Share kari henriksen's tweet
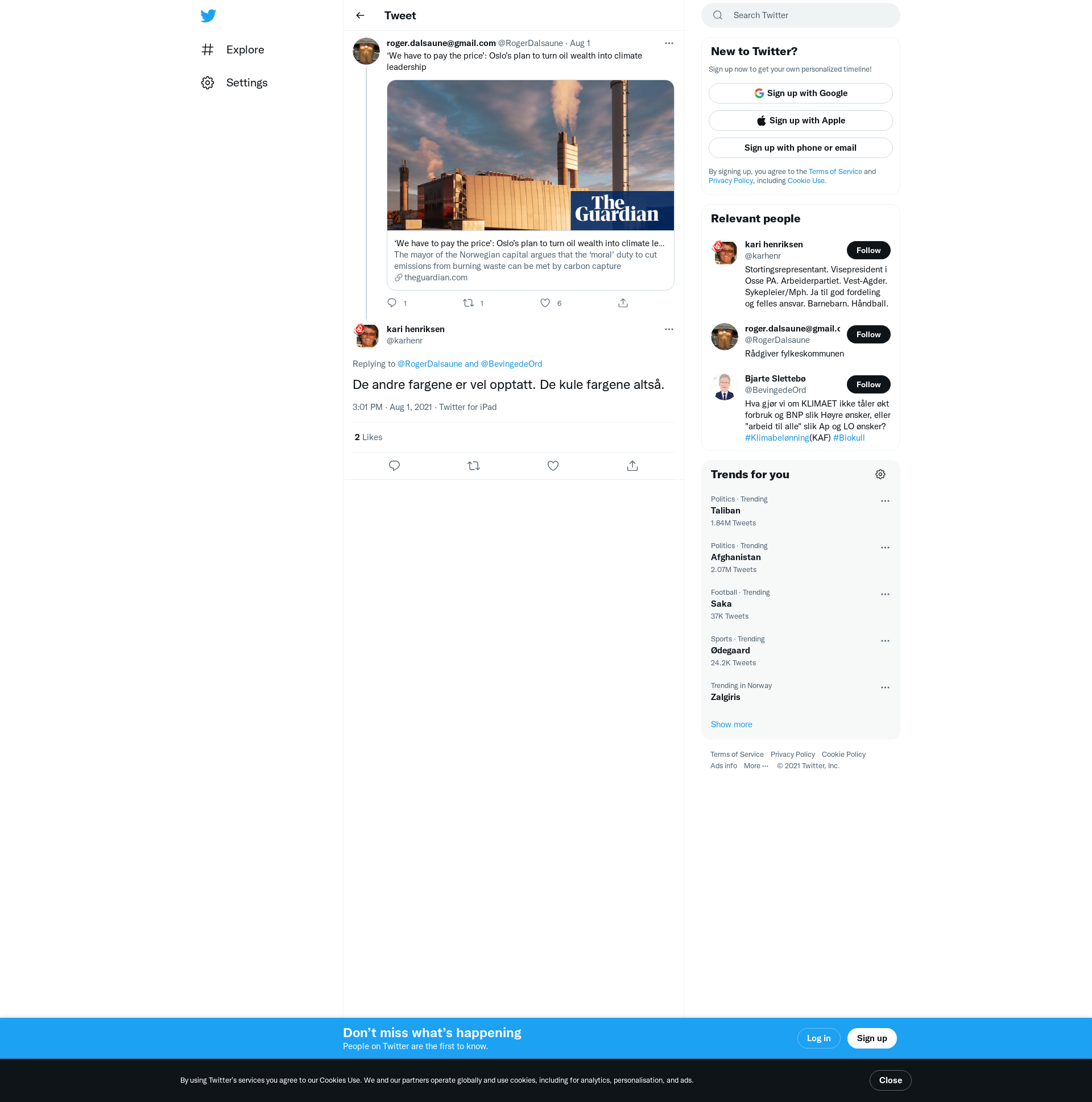Screen dimensions: 1092x1102 (x=632, y=466)
